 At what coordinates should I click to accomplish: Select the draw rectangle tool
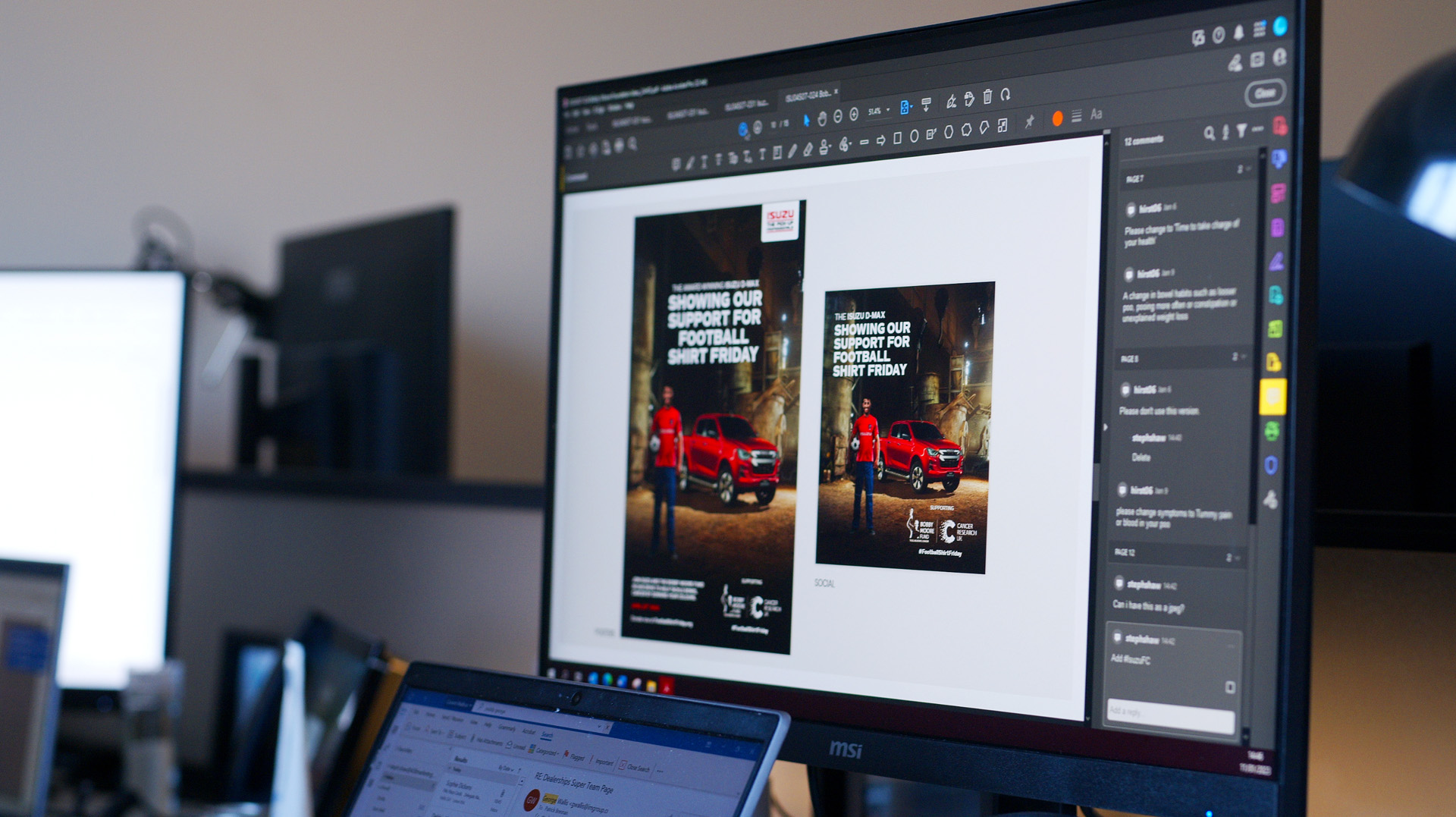pyautogui.click(x=897, y=138)
